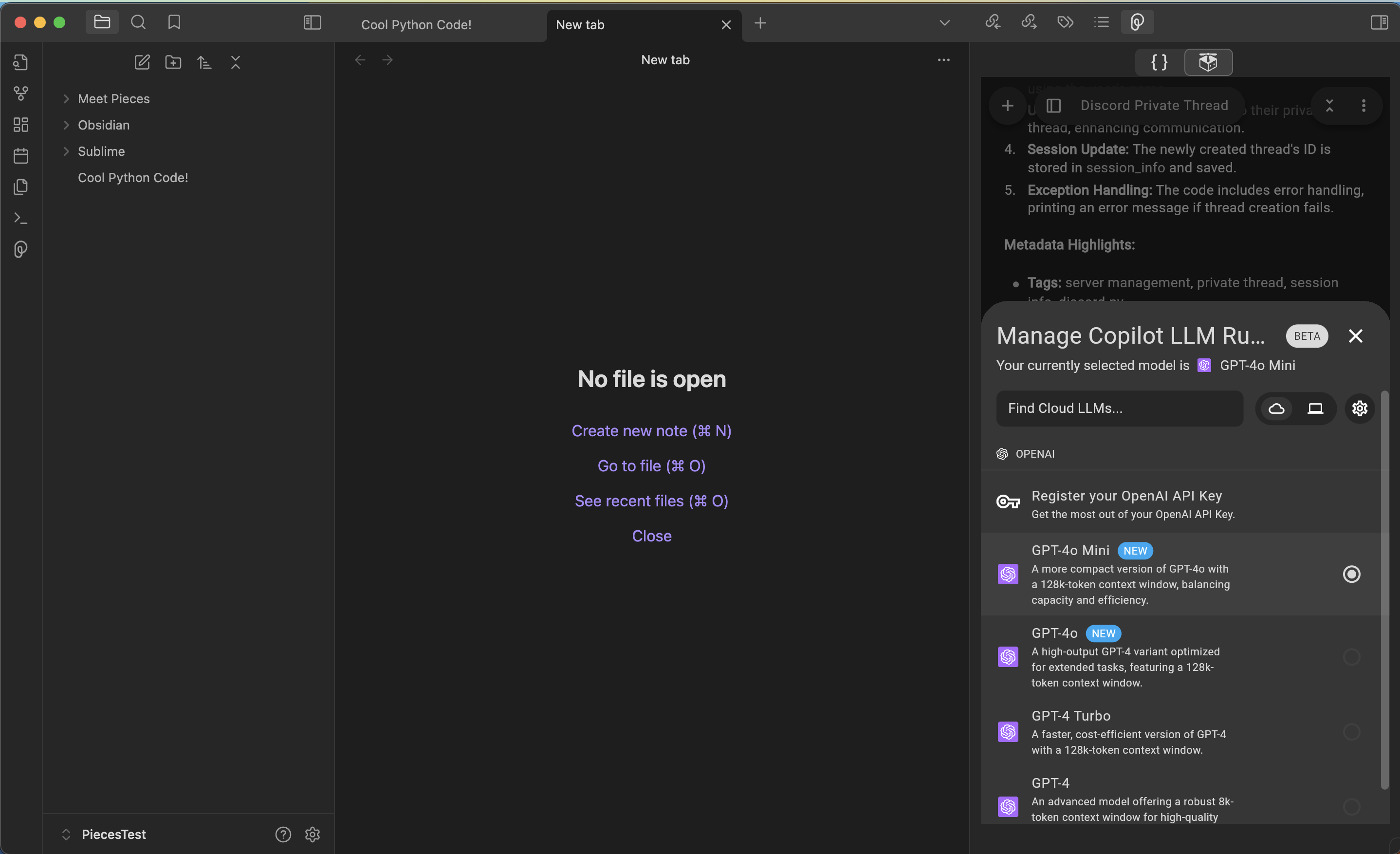Screen dimensions: 1400x854
Task: Start a new copilot chat with plus icon
Action: (1007, 106)
